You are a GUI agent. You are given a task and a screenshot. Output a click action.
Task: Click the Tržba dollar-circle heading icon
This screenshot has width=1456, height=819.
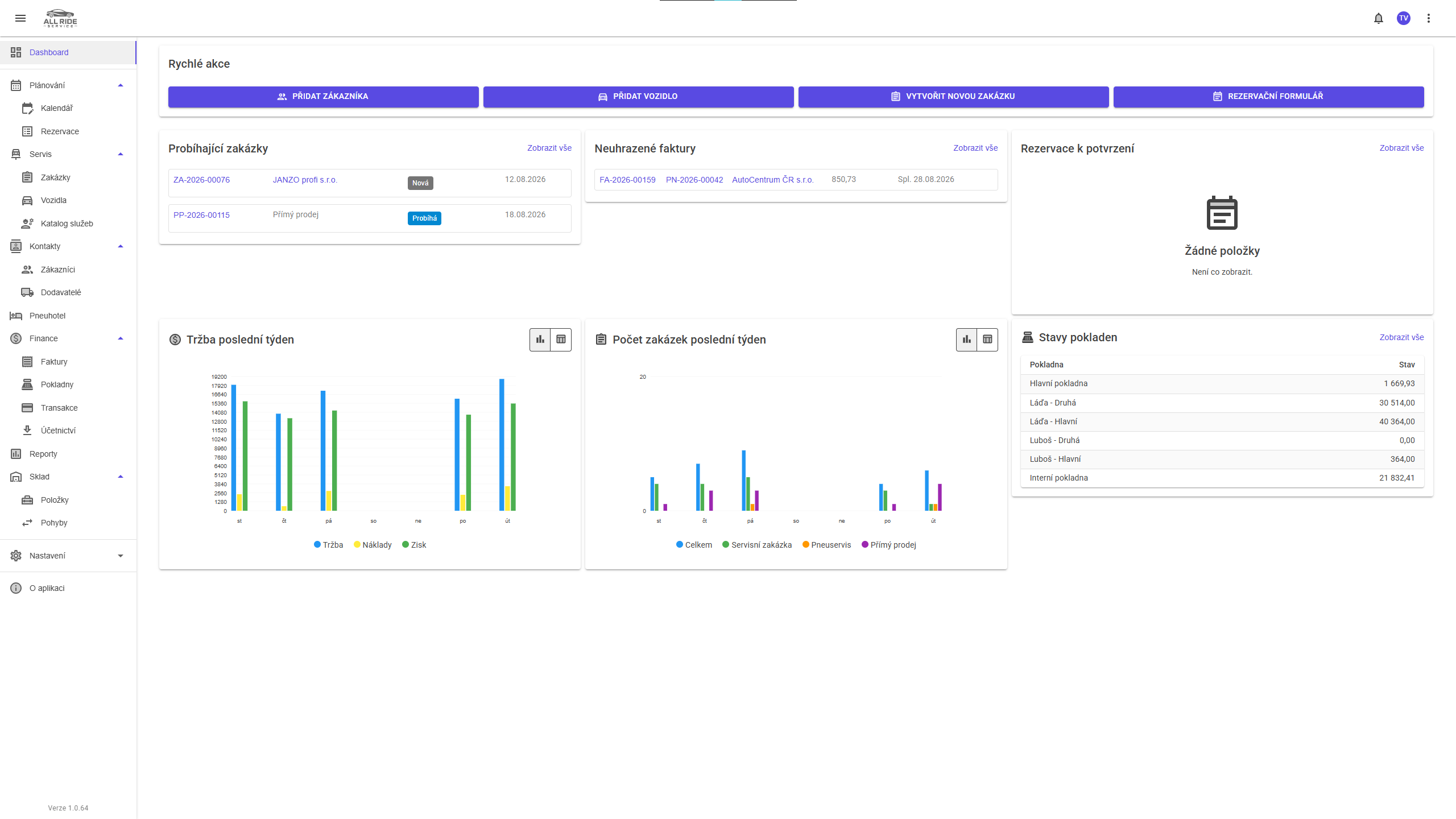point(175,340)
